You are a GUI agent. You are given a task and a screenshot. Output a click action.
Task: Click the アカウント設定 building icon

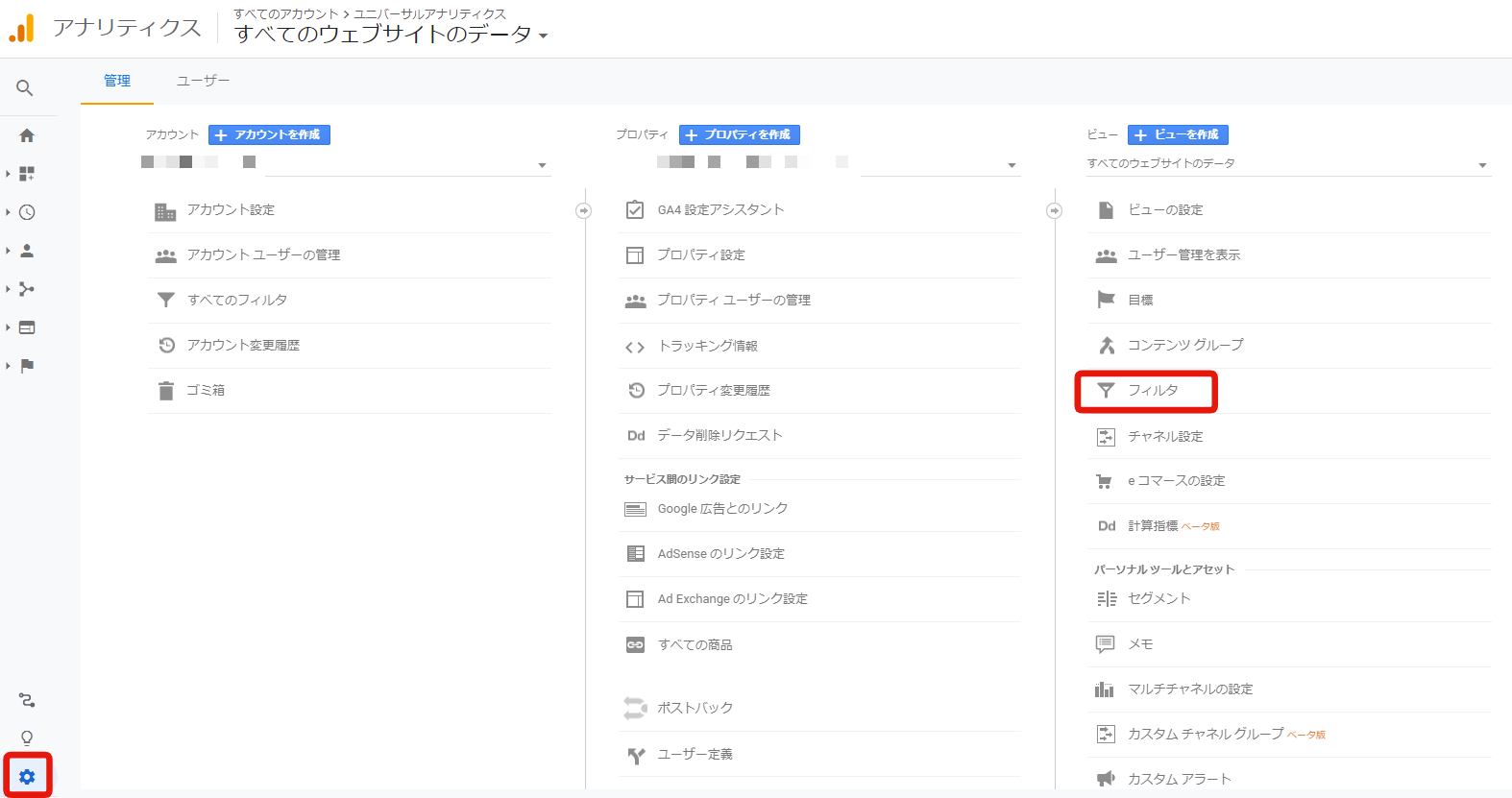pos(165,211)
